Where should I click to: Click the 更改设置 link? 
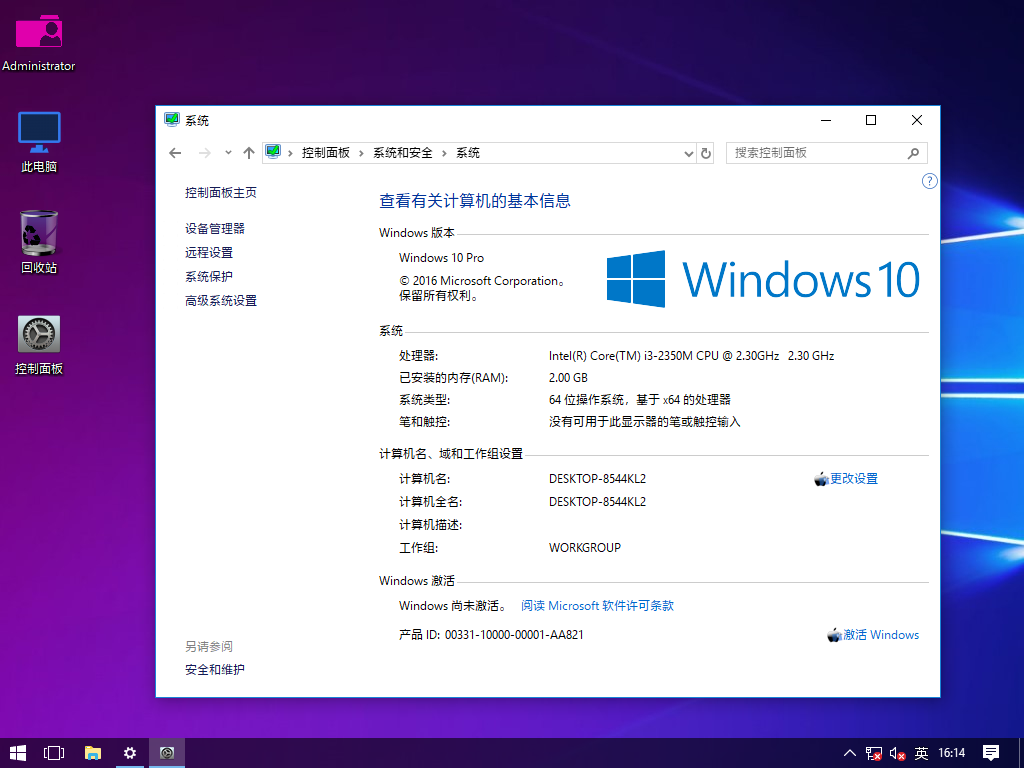(853, 479)
